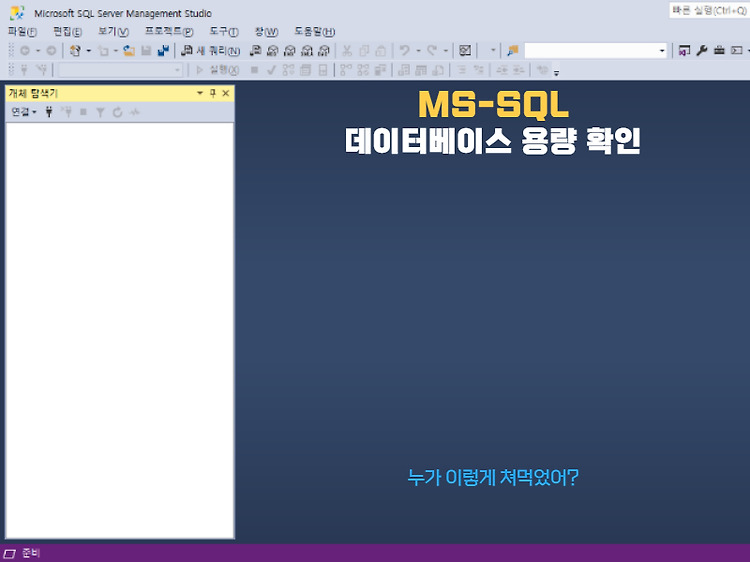
Task: Click the Save disk icon
Action: pos(146,50)
